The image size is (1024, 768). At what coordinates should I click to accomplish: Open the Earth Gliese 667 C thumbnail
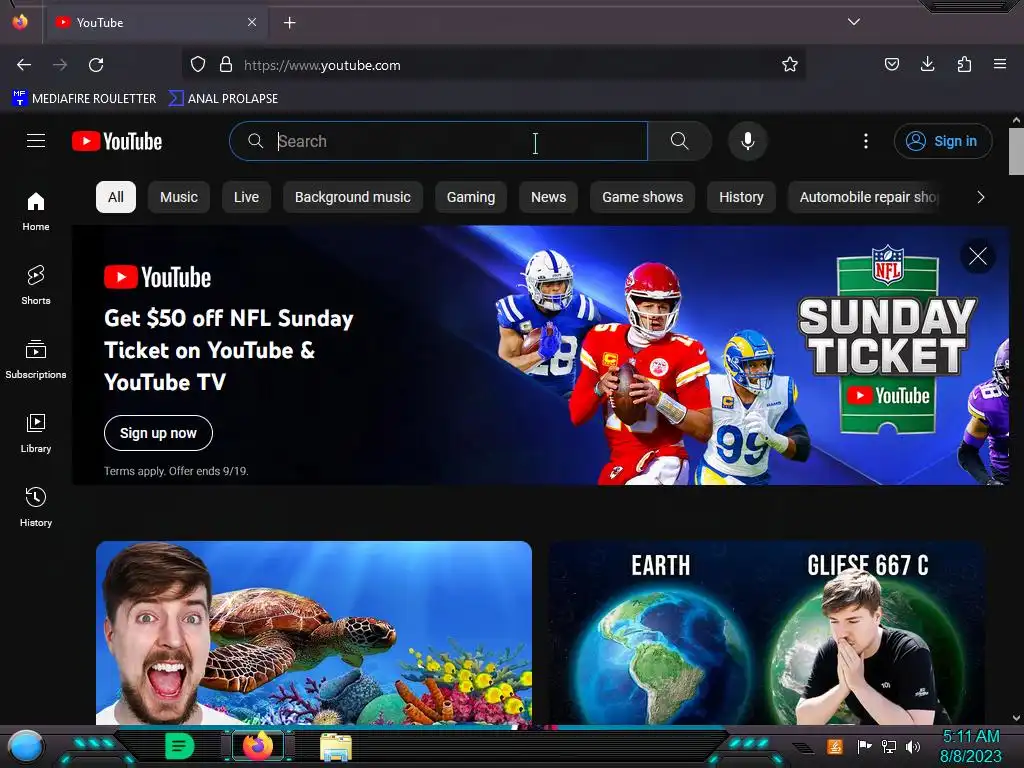coord(767,632)
